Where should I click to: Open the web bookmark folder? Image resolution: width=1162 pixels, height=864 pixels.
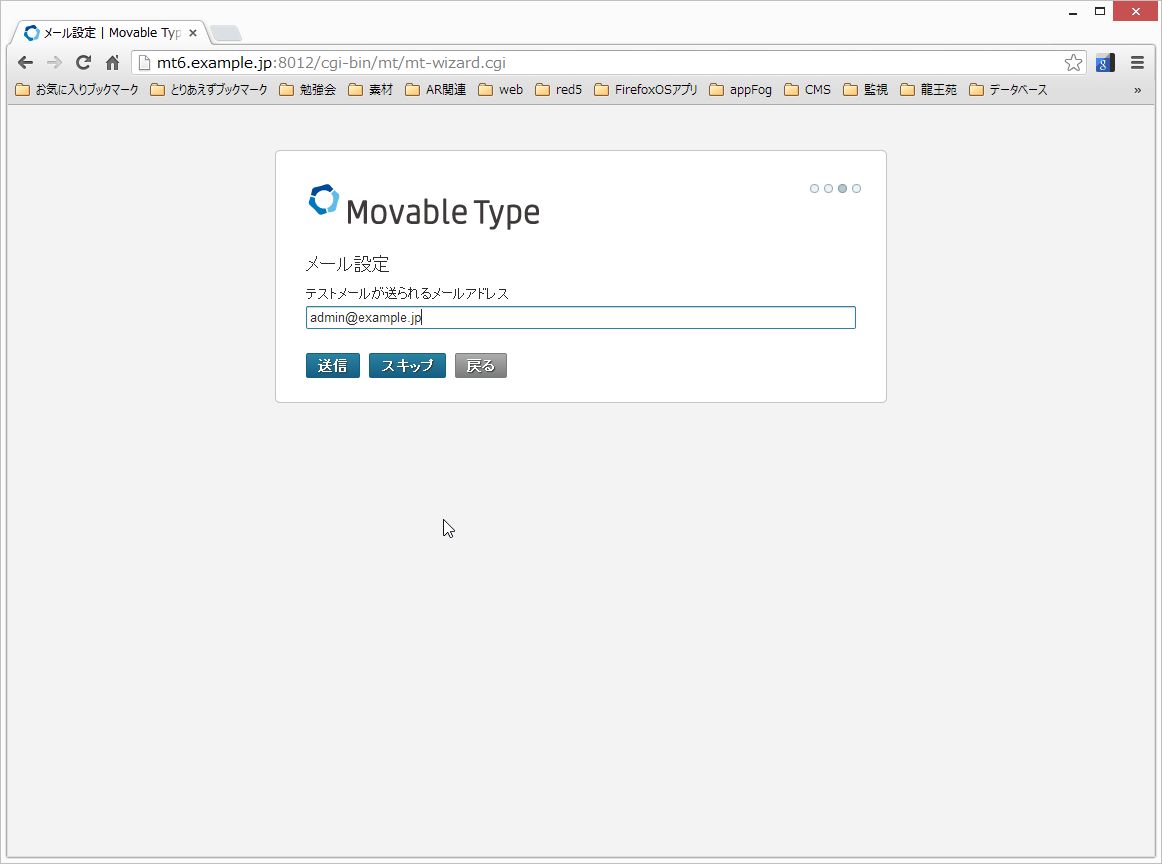click(x=501, y=90)
